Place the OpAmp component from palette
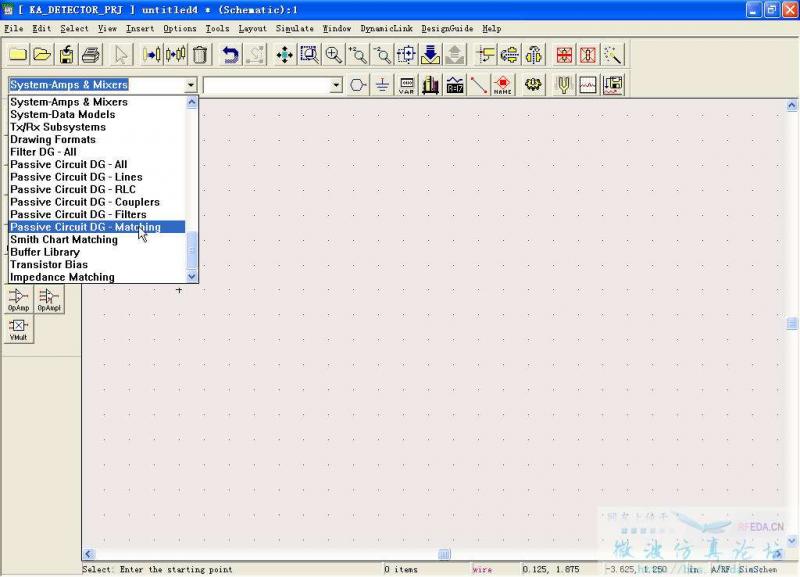This screenshot has width=800, height=577. click(x=18, y=299)
